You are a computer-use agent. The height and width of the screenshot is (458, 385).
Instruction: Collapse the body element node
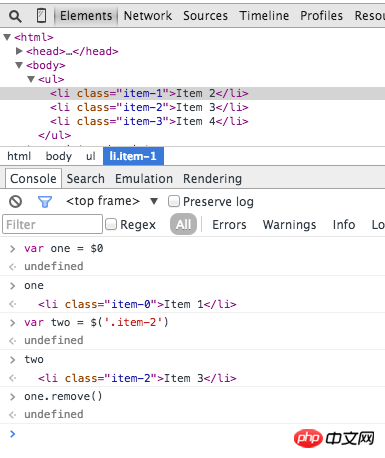pos(19,65)
